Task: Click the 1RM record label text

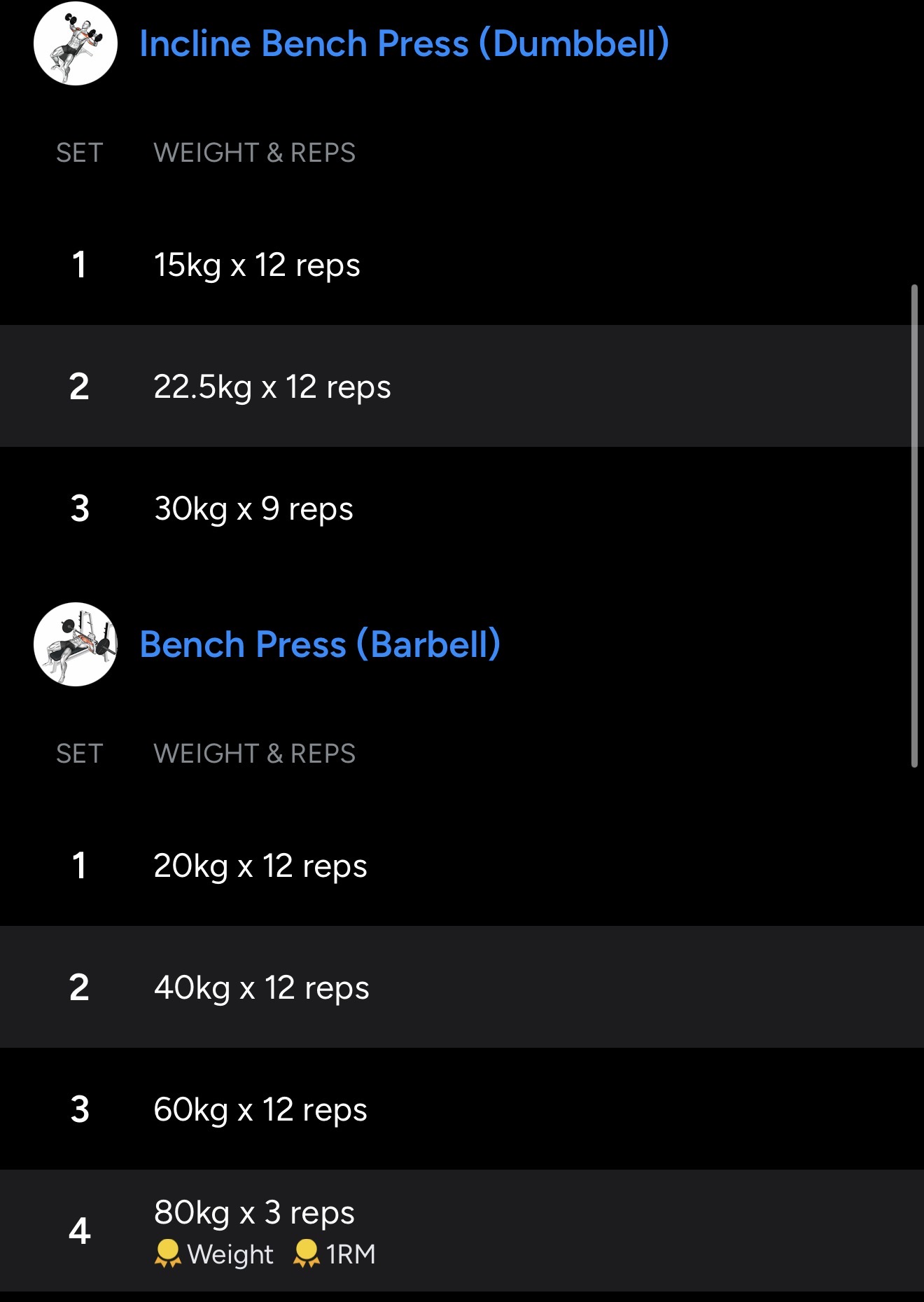Action: 351,1254
